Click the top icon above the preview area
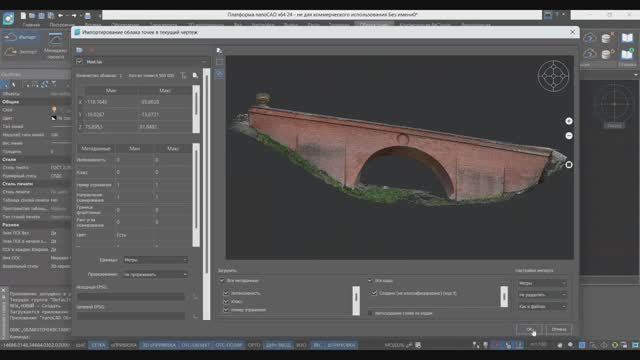 click(x=219, y=50)
